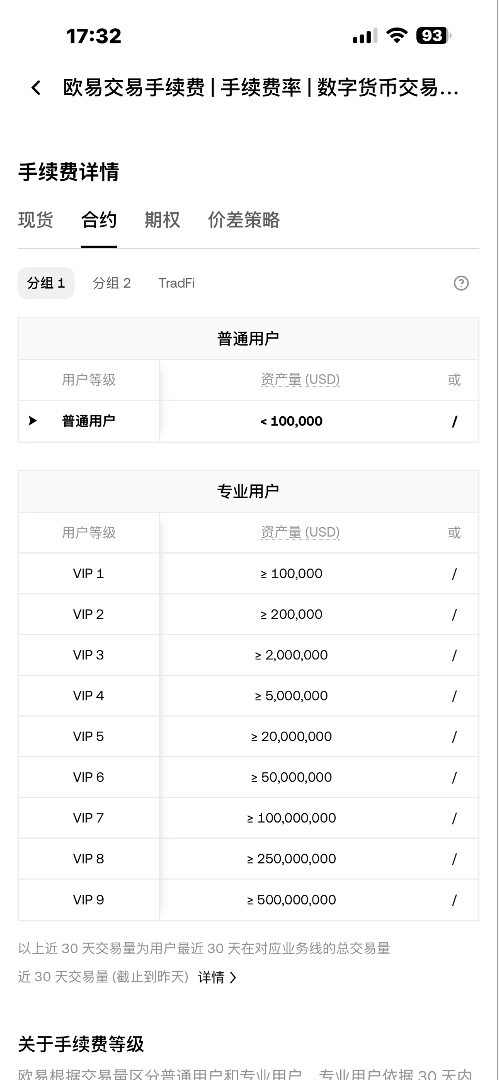
Task: Click the arrow marker beside 普通用户 row
Action: (32, 421)
